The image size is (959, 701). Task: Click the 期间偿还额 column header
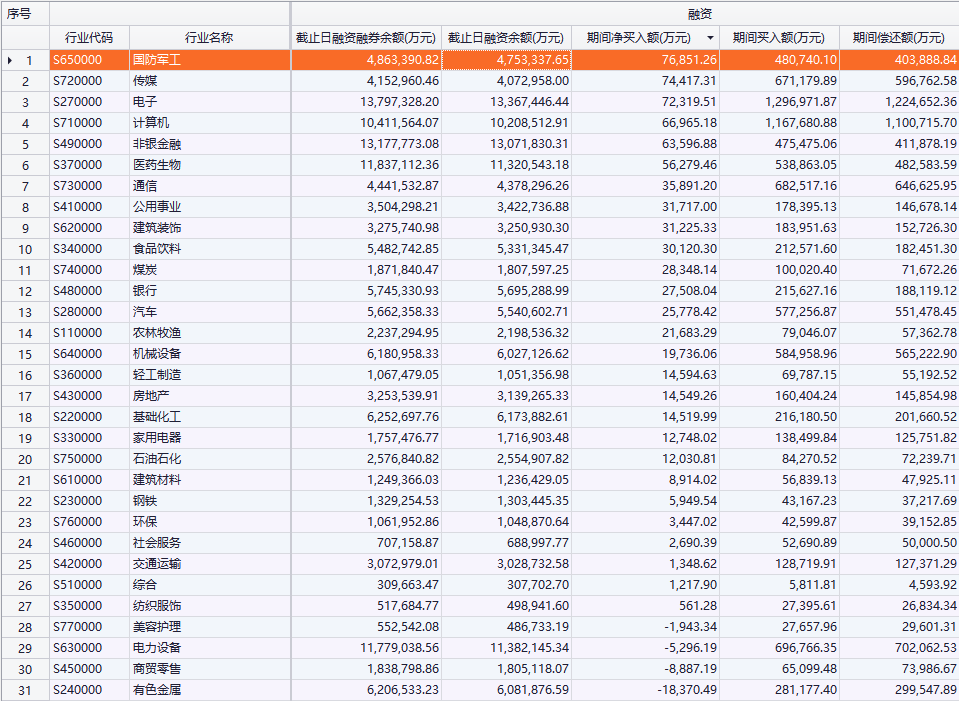[x=898, y=38]
